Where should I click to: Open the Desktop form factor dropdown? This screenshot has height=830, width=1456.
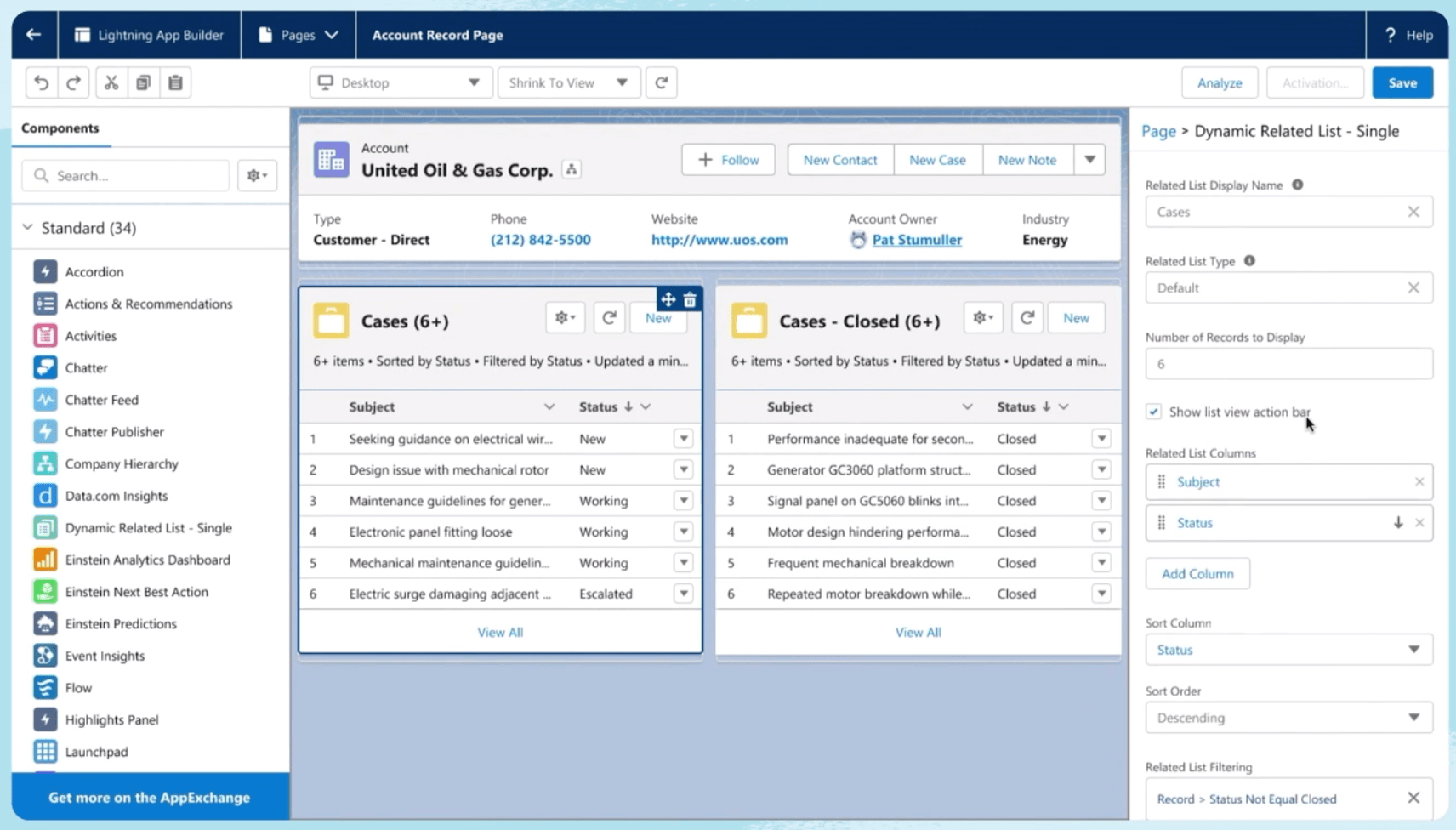401,82
